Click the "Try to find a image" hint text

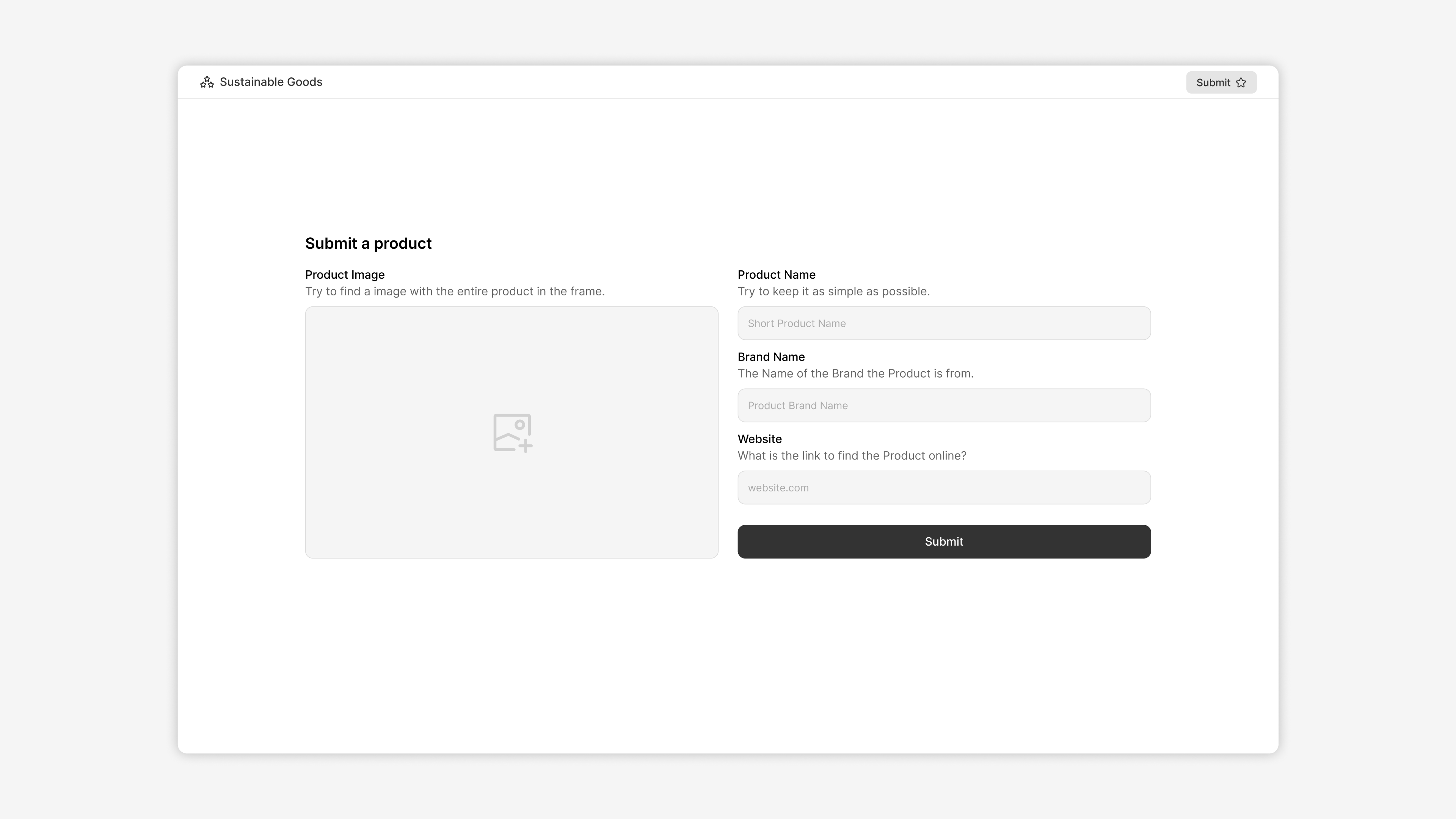[455, 292]
